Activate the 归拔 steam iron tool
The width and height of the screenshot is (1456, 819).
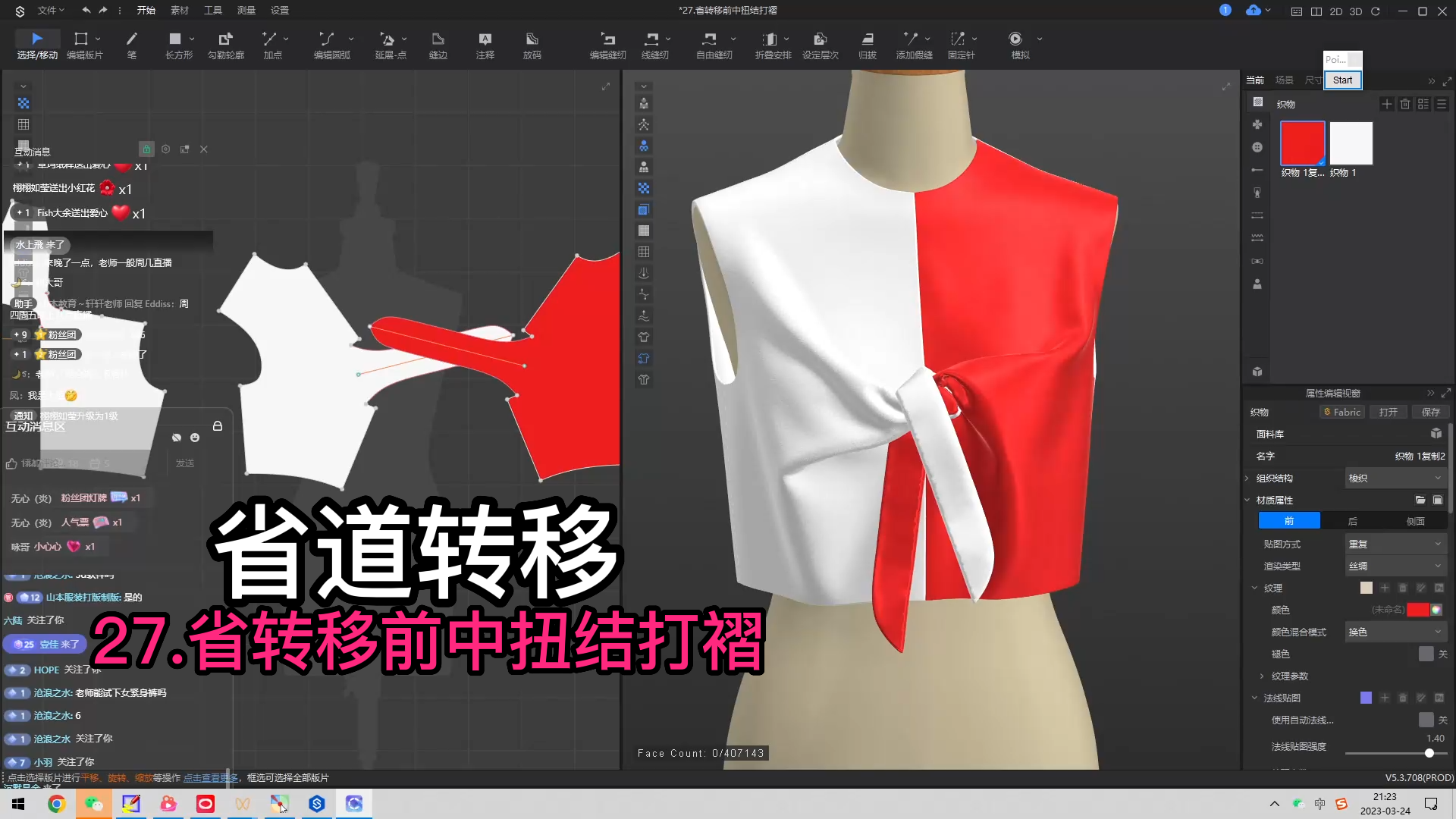coord(868,45)
